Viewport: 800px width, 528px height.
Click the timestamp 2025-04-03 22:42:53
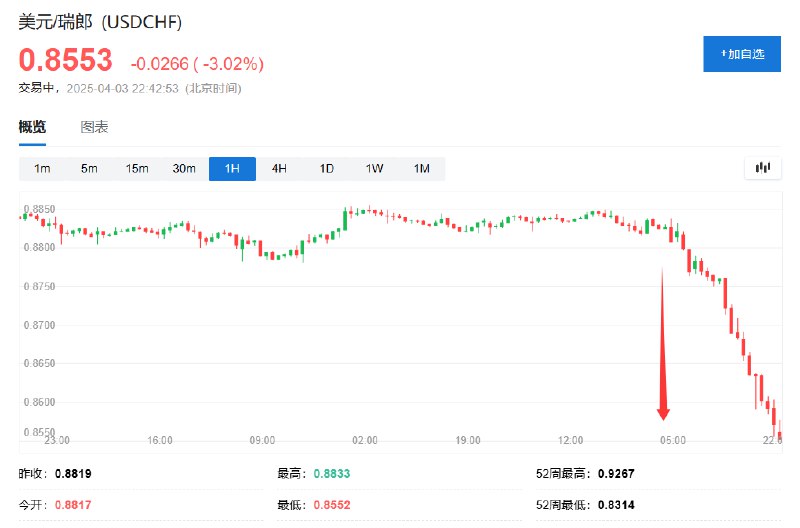pos(122,88)
